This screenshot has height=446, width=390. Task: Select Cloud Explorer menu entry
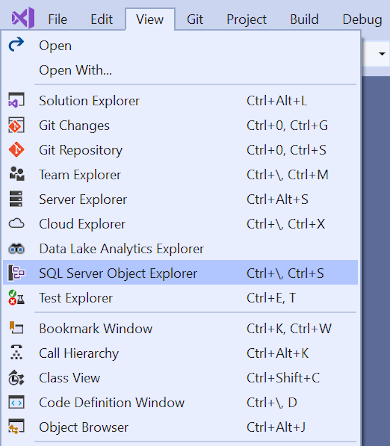point(180,224)
